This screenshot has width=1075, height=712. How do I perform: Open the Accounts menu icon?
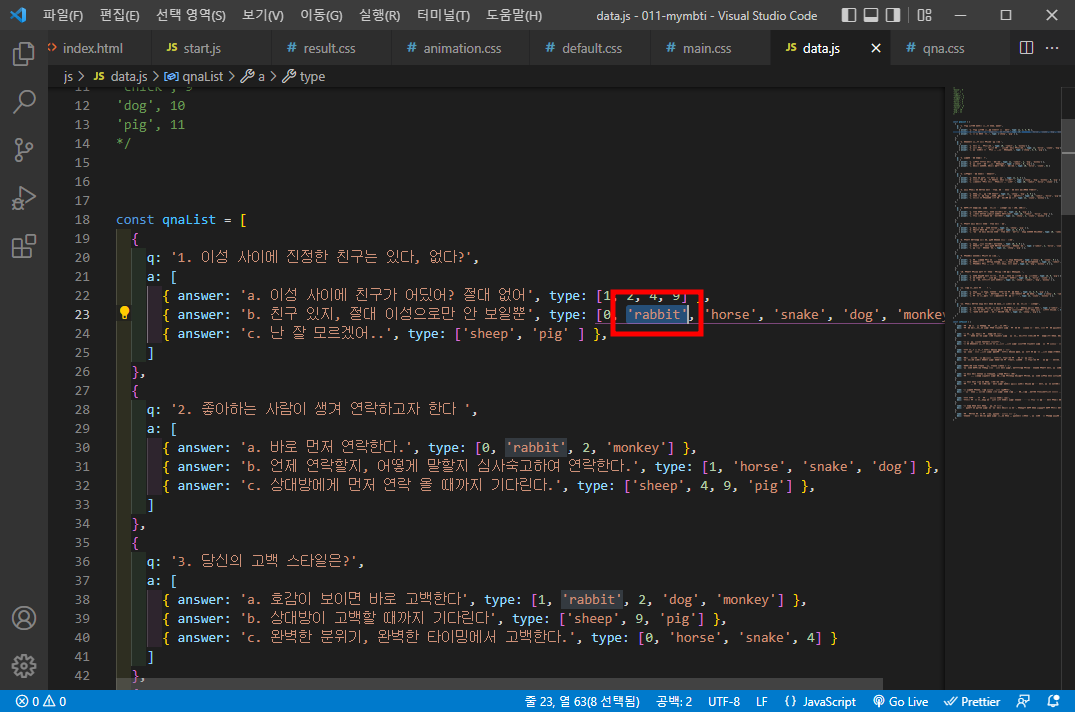(x=24, y=618)
